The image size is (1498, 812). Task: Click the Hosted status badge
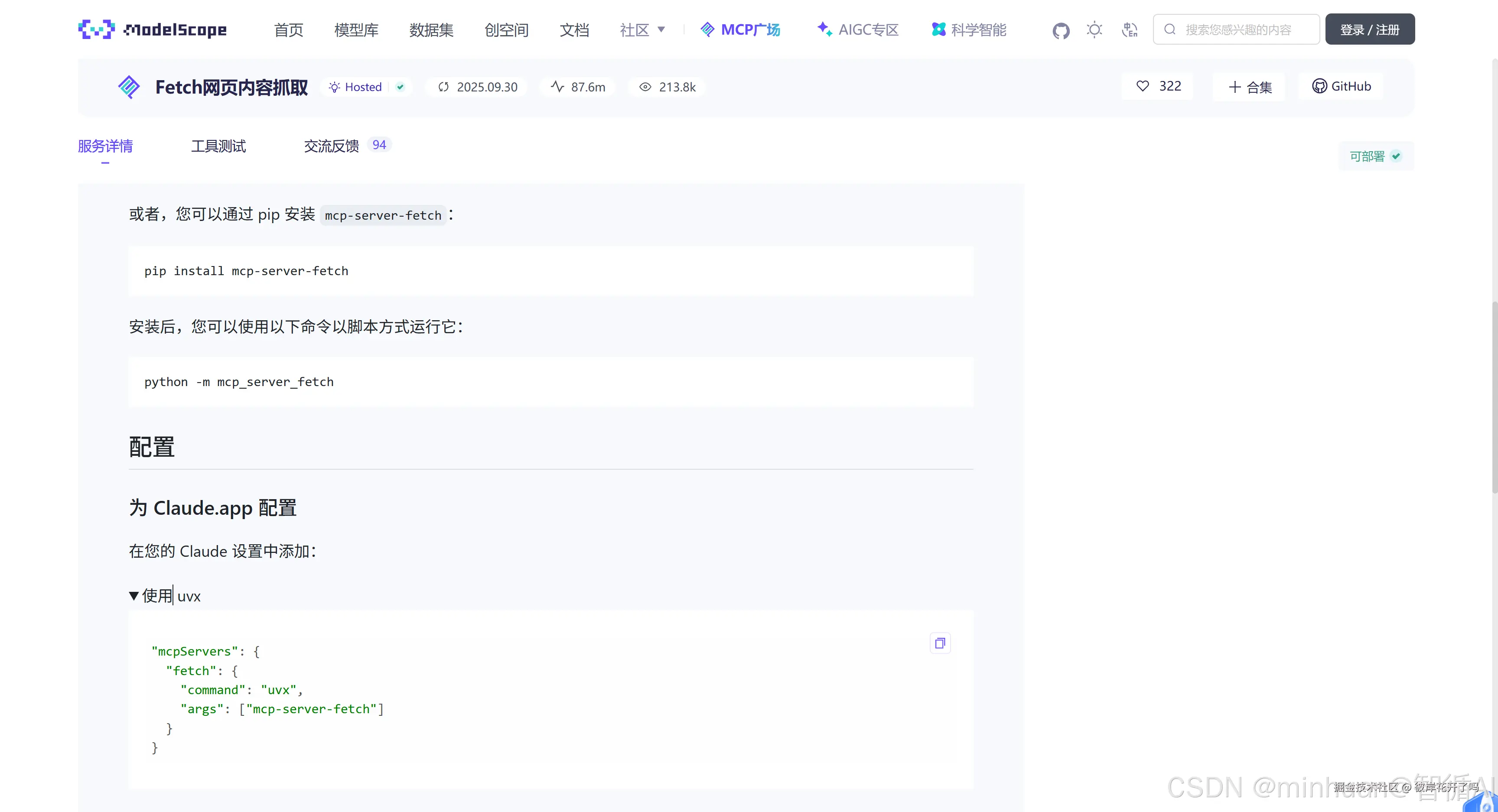pyautogui.click(x=363, y=87)
